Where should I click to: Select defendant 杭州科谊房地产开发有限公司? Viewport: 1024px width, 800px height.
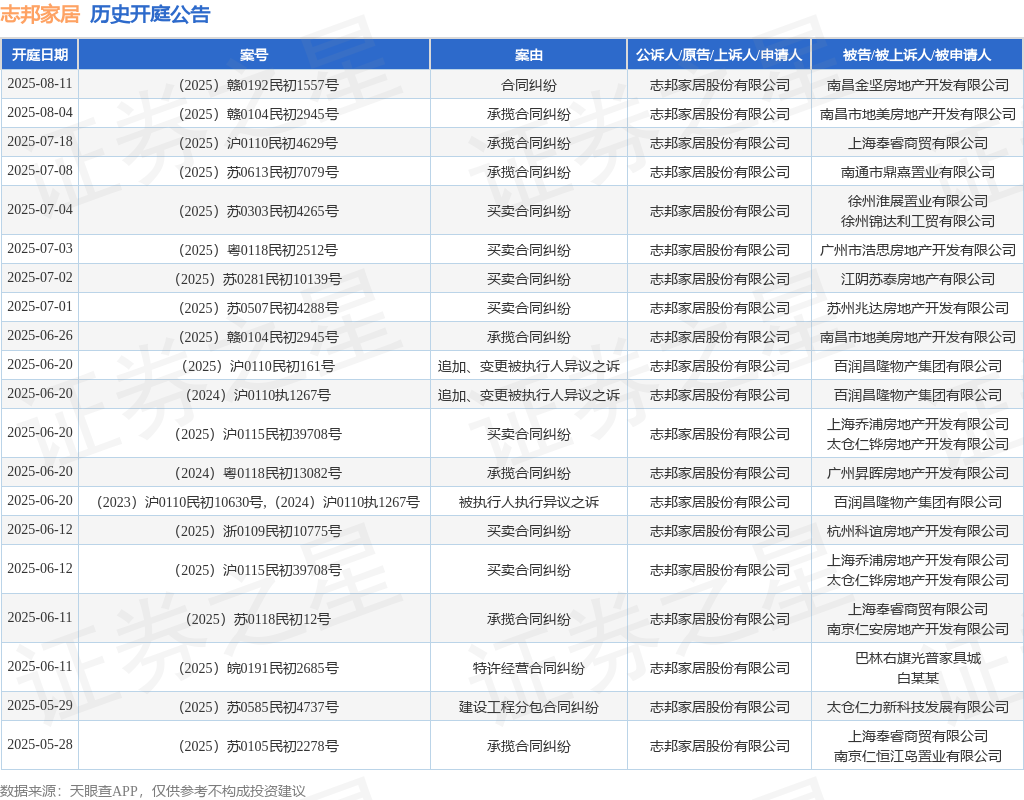918,532
